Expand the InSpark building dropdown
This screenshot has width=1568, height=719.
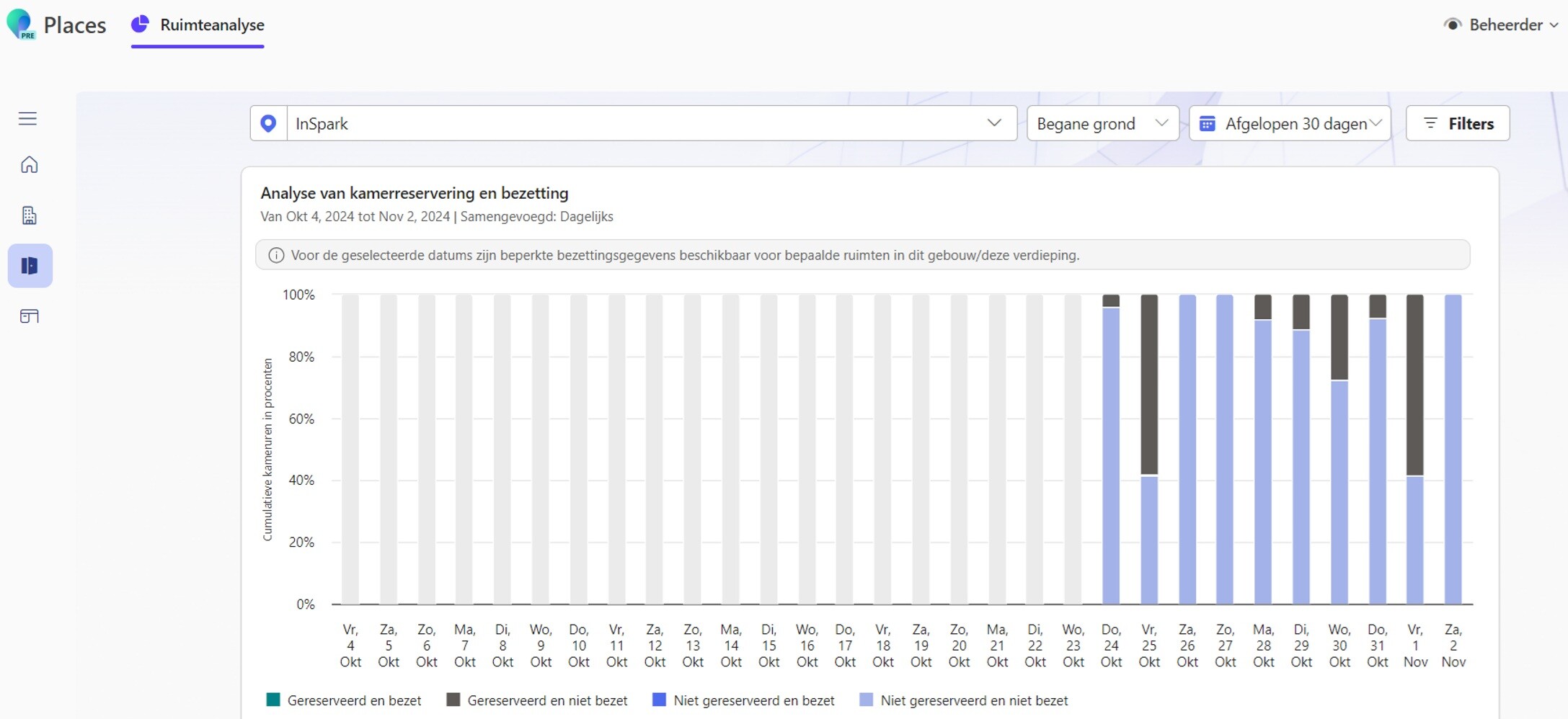point(993,123)
